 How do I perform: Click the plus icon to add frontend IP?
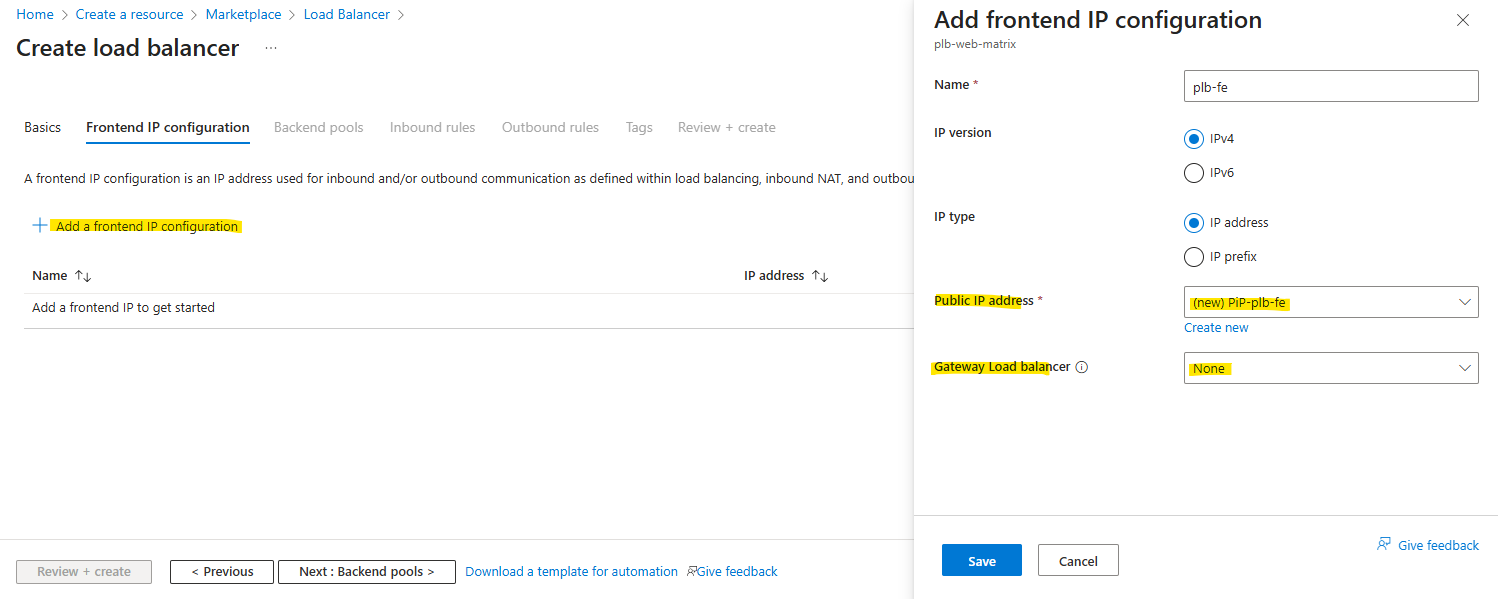[40, 226]
